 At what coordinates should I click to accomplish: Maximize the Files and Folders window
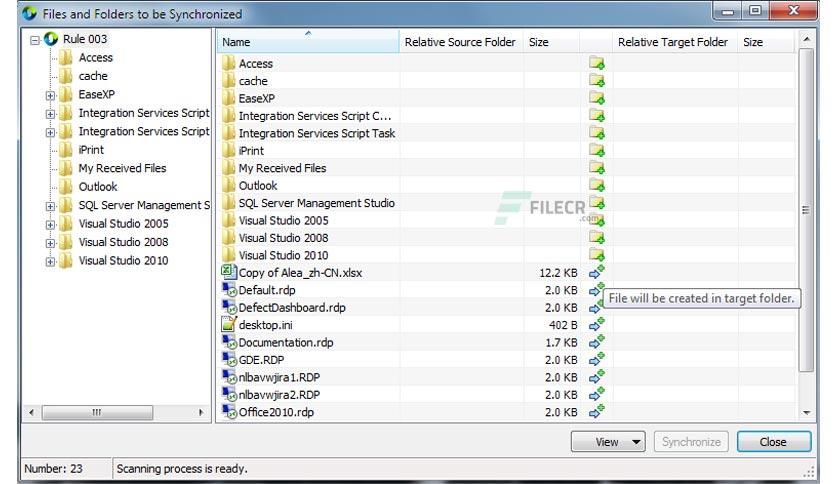[x=755, y=10]
